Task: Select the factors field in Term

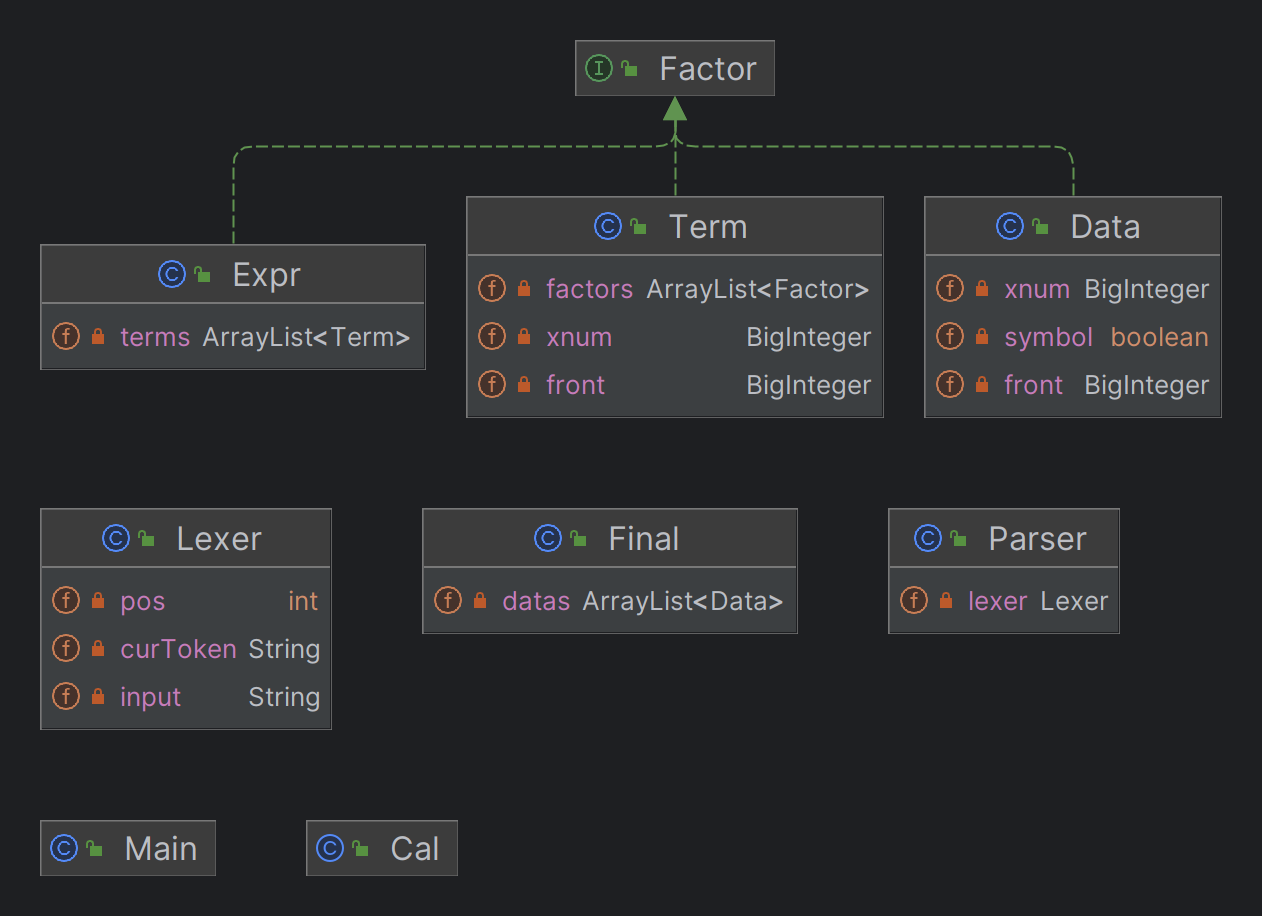Action: coord(675,289)
